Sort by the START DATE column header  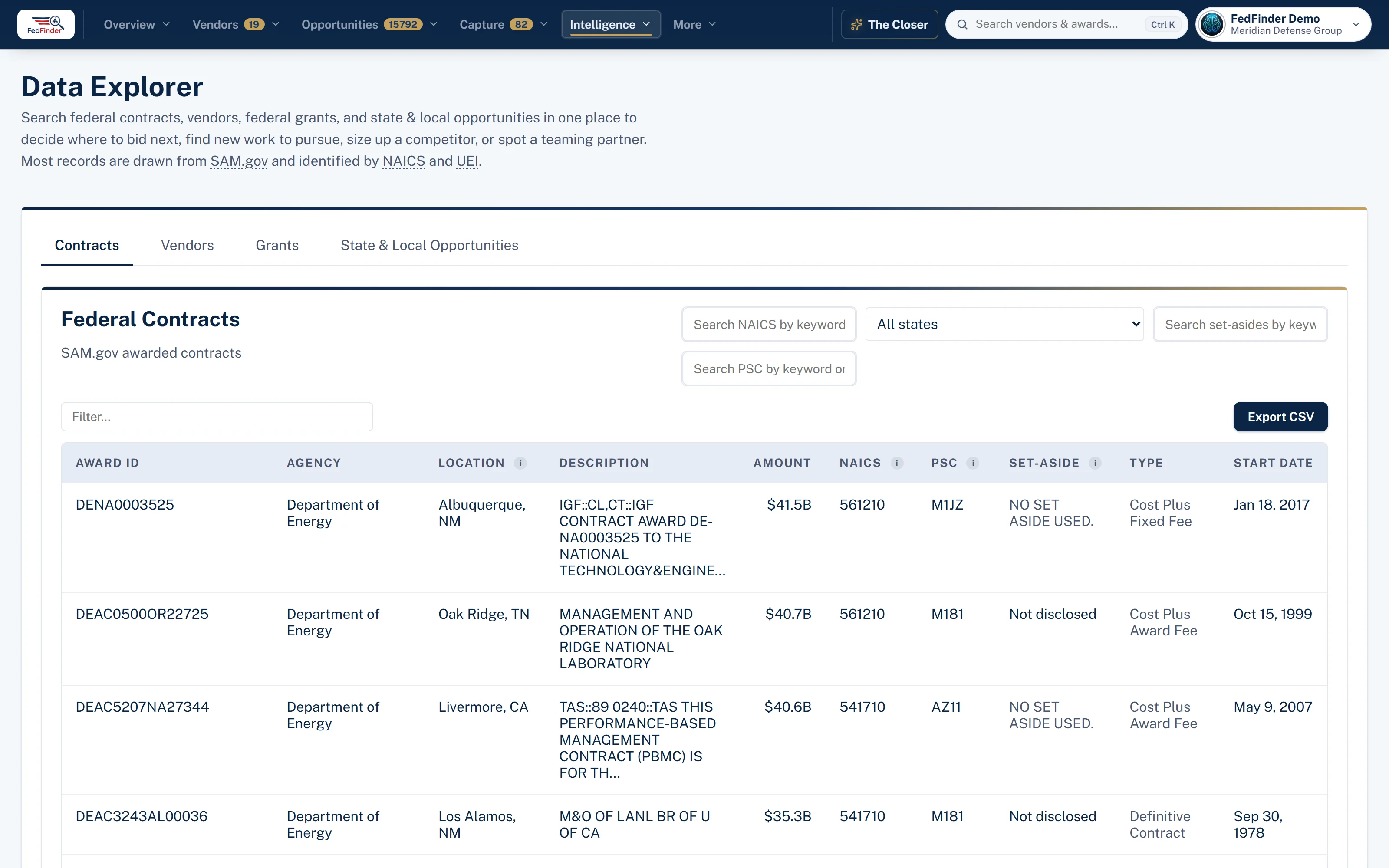coord(1273,463)
